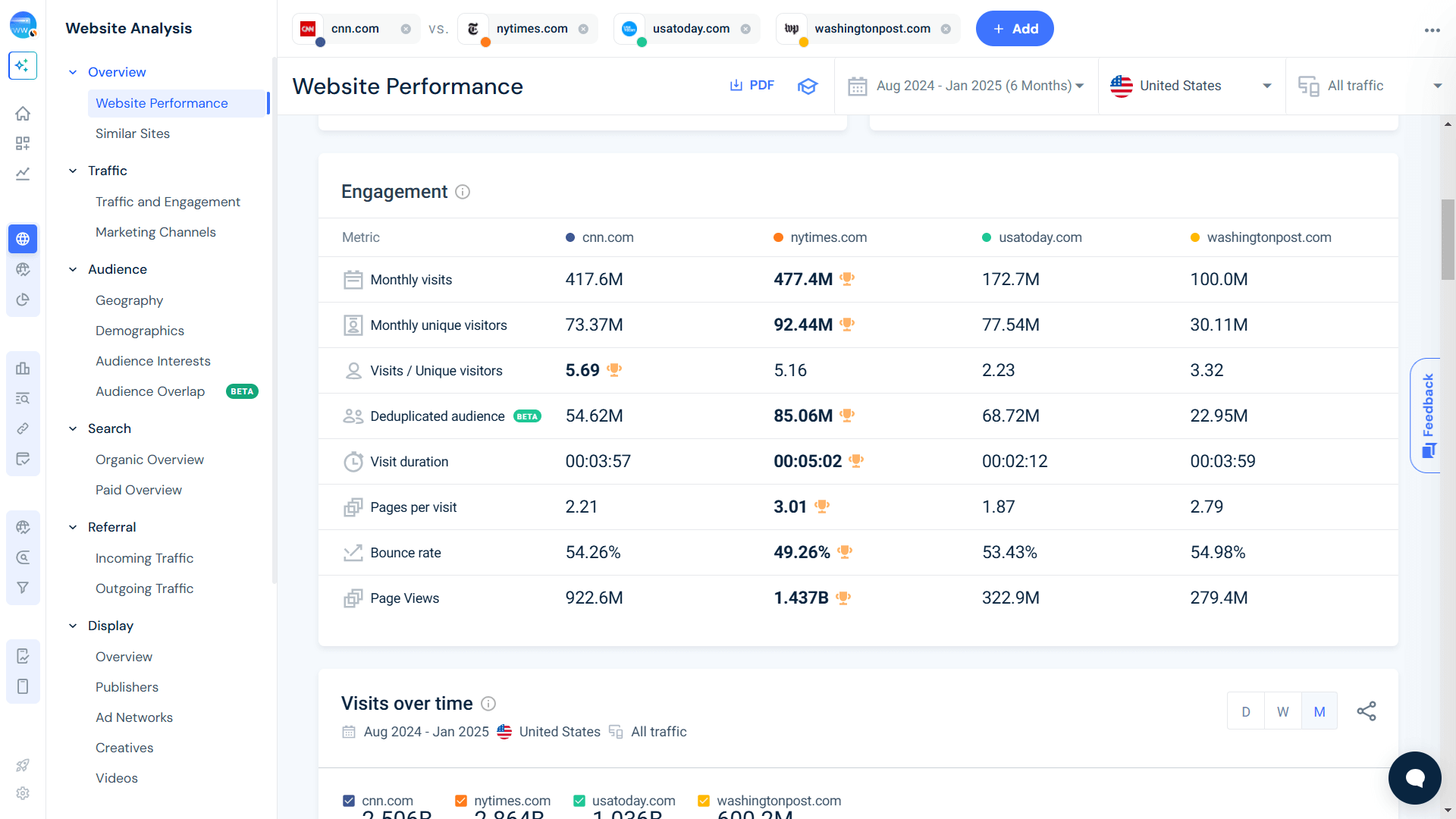Click the filter funnel icon in the sidebar
Image resolution: width=1456 pixels, height=819 pixels.
[x=23, y=588]
